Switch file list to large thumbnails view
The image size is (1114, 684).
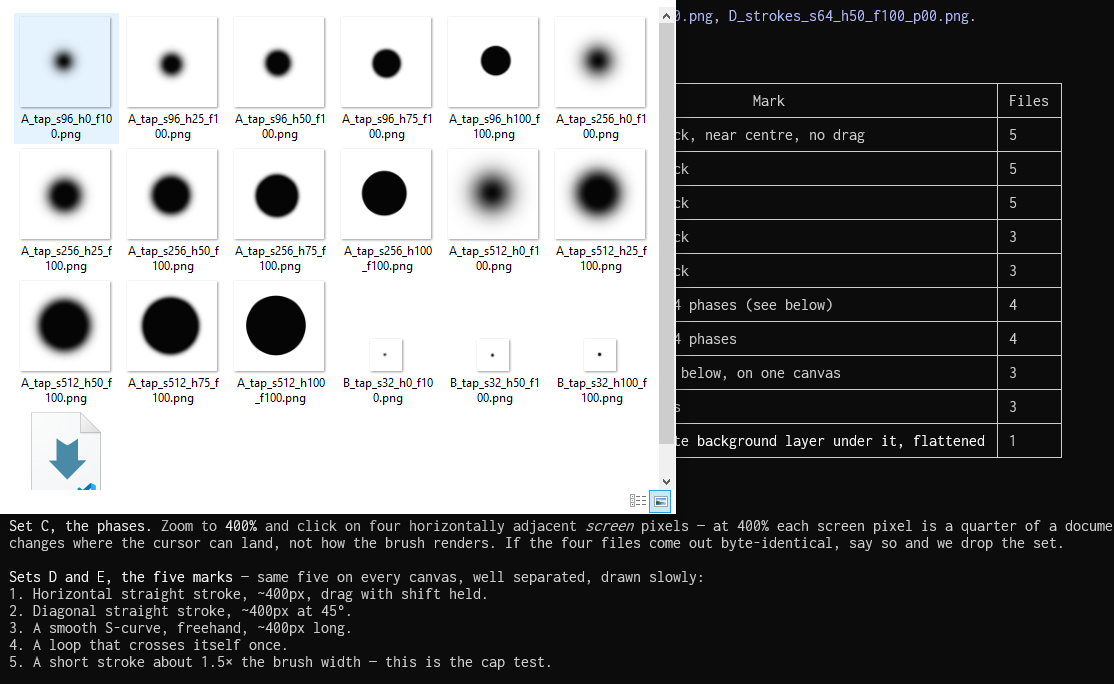pyautogui.click(x=660, y=501)
